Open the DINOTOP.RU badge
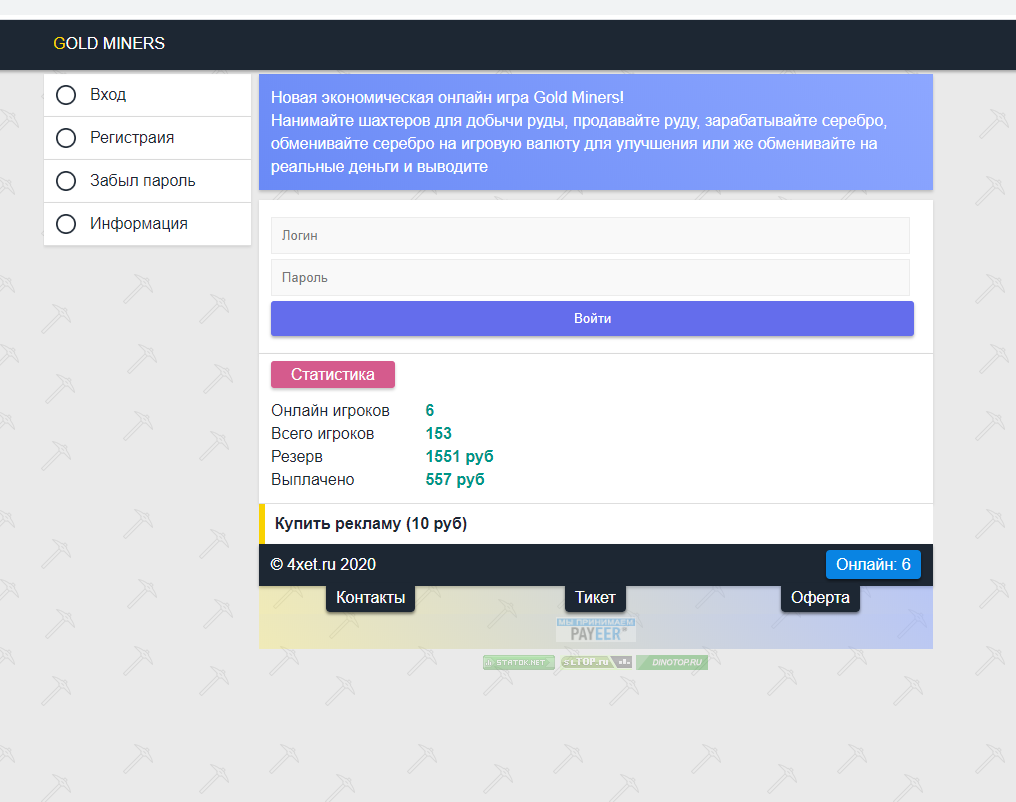This screenshot has height=802, width=1016. click(x=672, y=662)
